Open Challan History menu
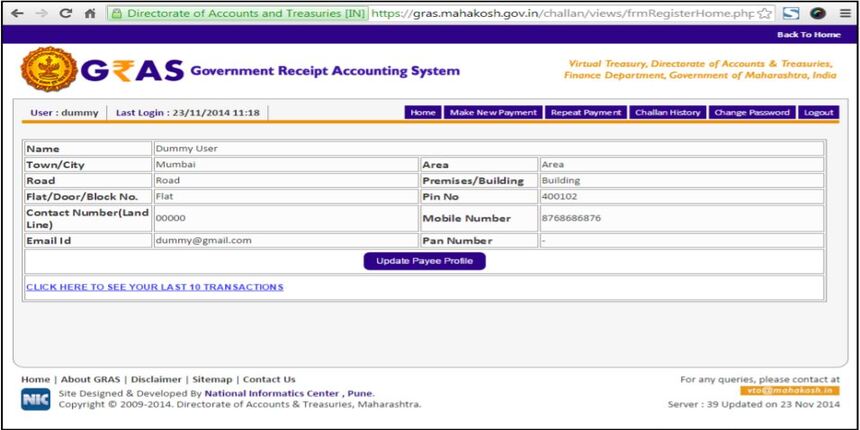 (x=667, y=112)
